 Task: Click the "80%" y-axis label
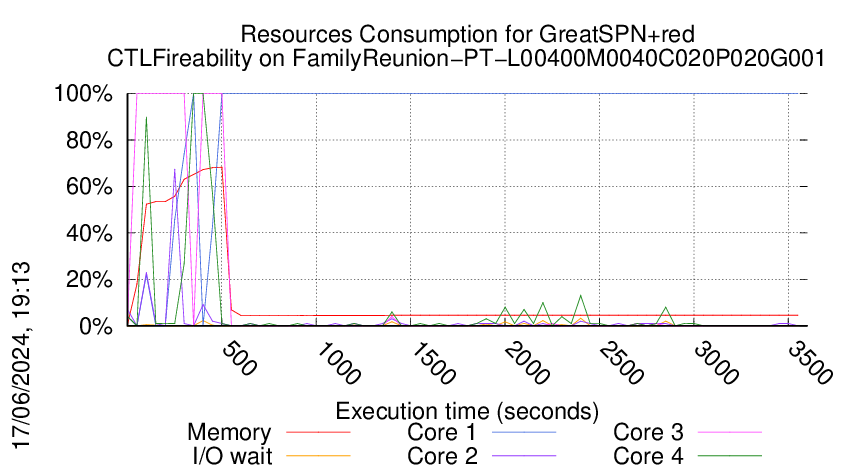[89, 140]
